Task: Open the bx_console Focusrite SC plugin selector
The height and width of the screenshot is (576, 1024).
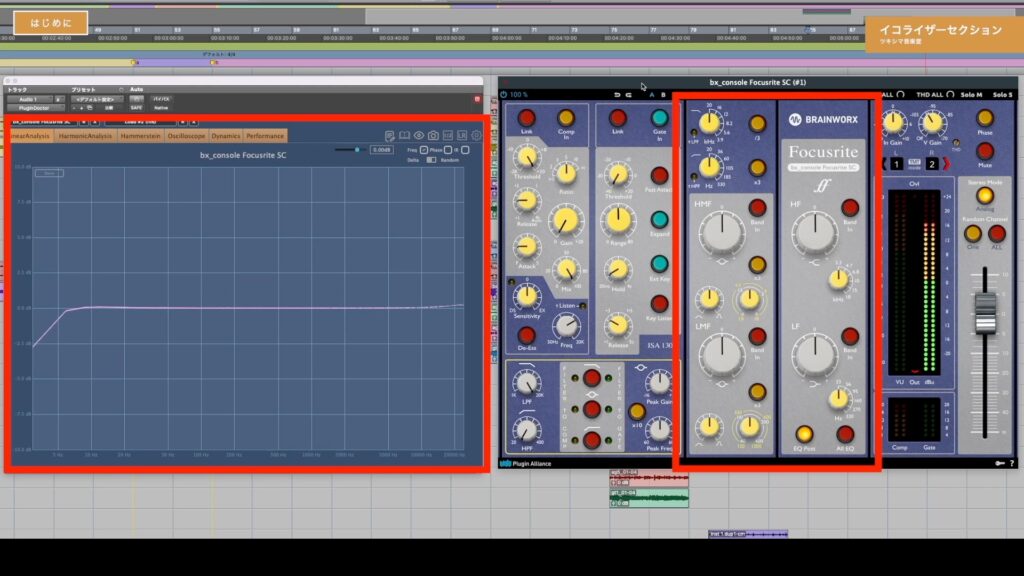Action: point(43,122)
